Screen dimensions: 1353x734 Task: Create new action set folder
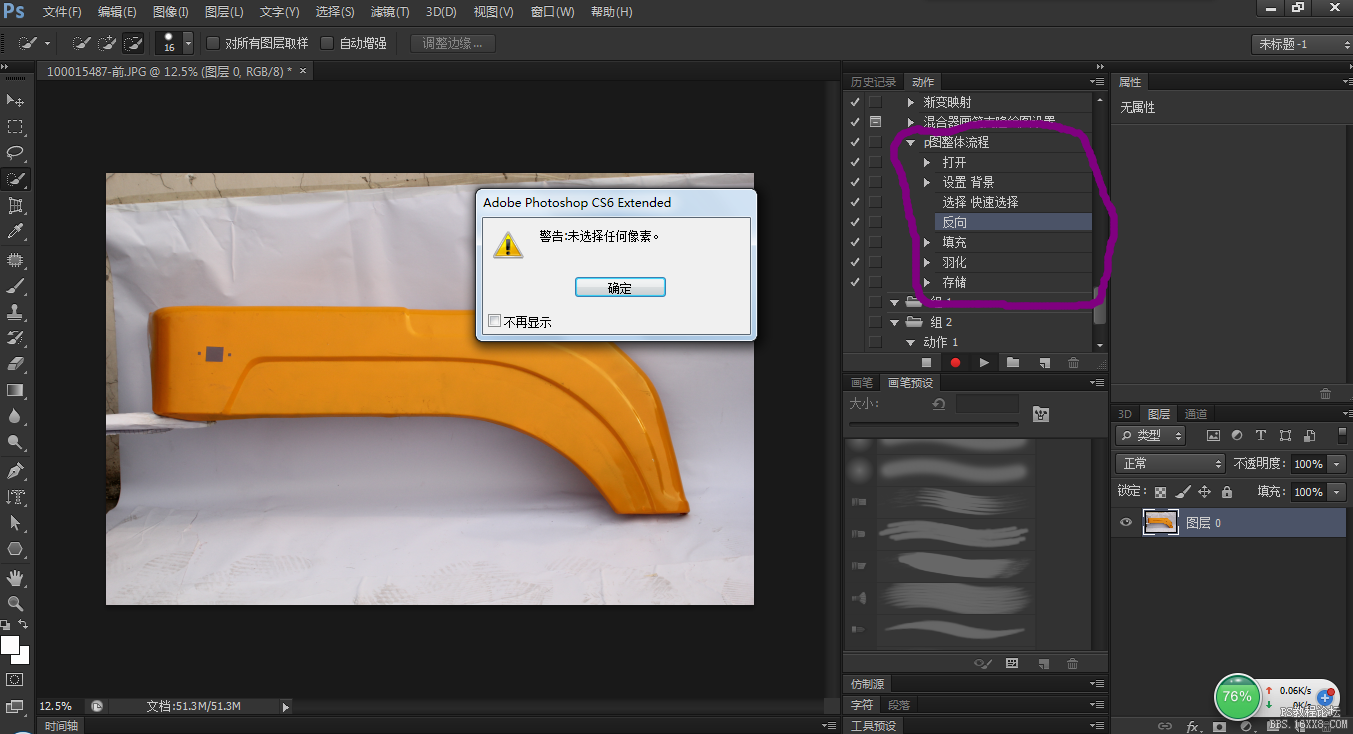point(1013,363)
